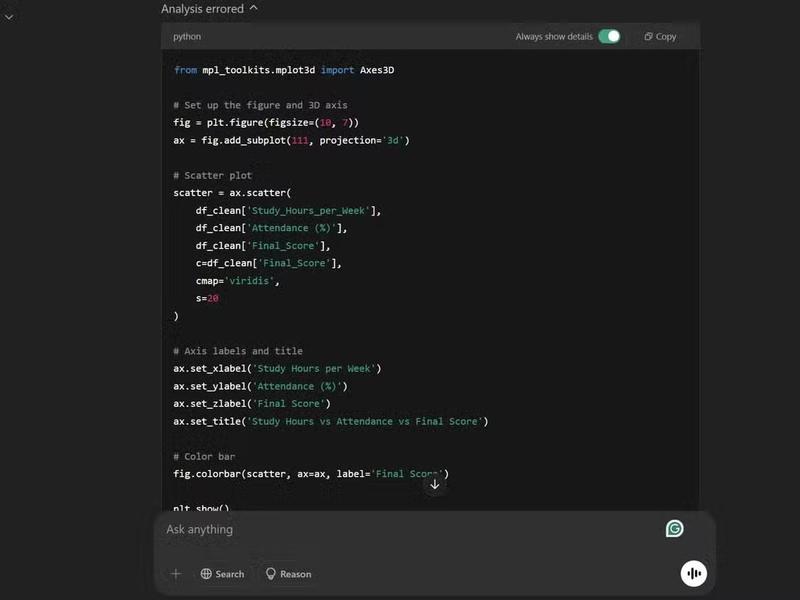
Task: Click the '# Scatter plot' comment line
Action: click(212, 175)
